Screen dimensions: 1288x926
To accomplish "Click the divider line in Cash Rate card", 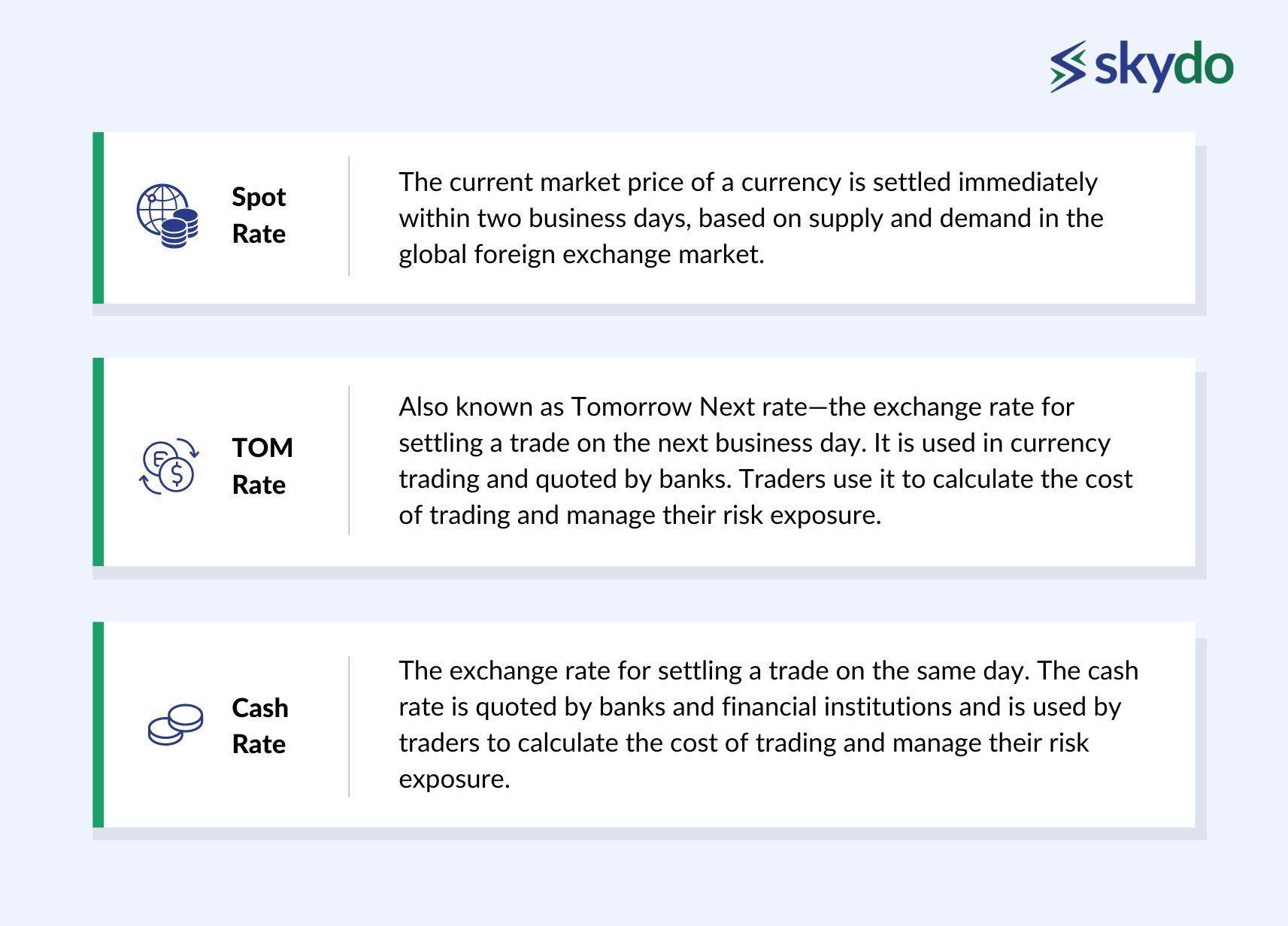I will pyautogui.click(x=349, y=726).
